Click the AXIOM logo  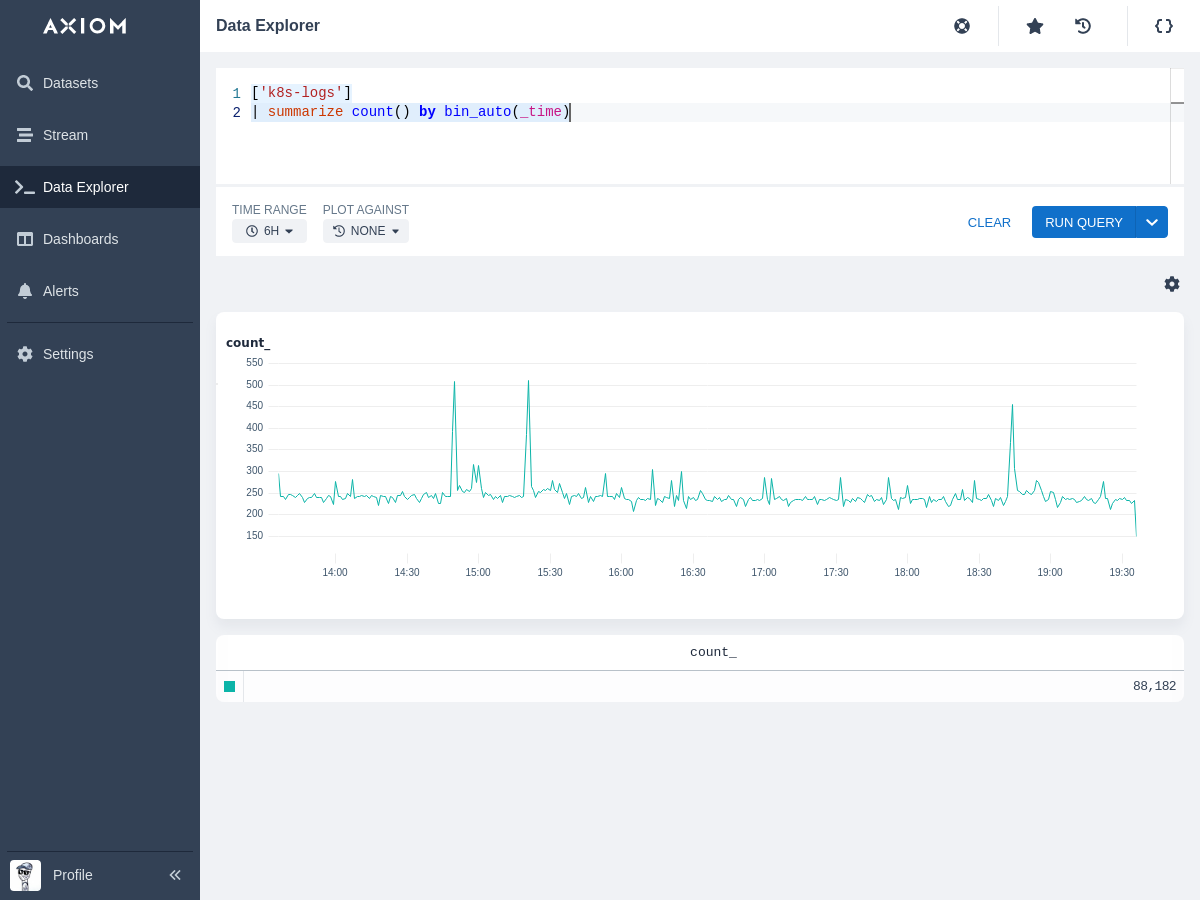(85, 26)
